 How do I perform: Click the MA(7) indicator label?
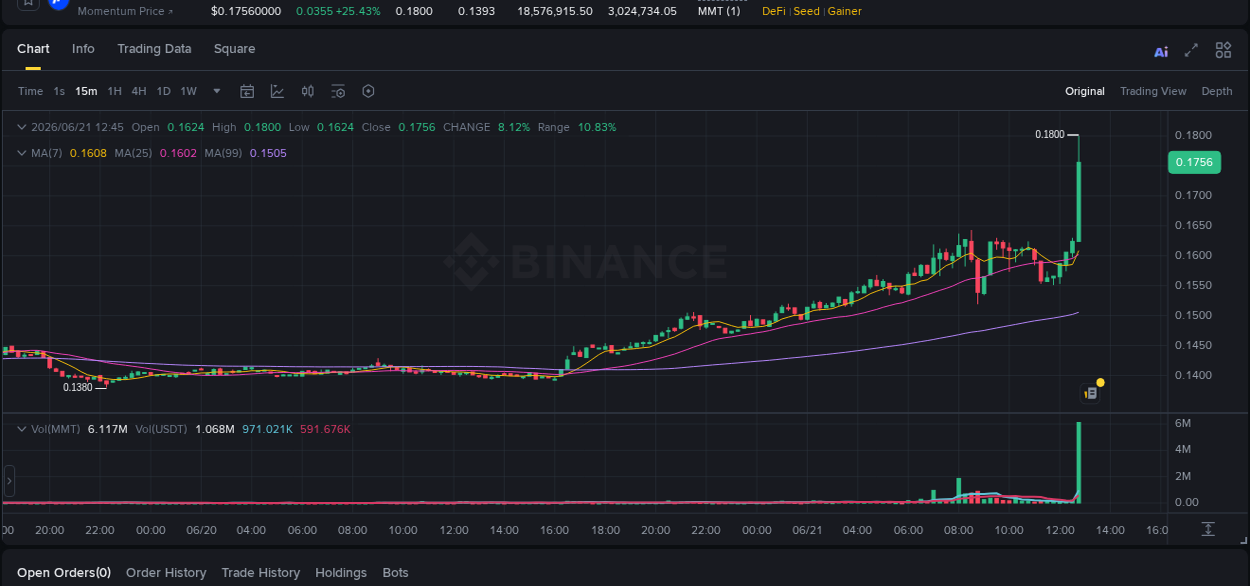46,153
